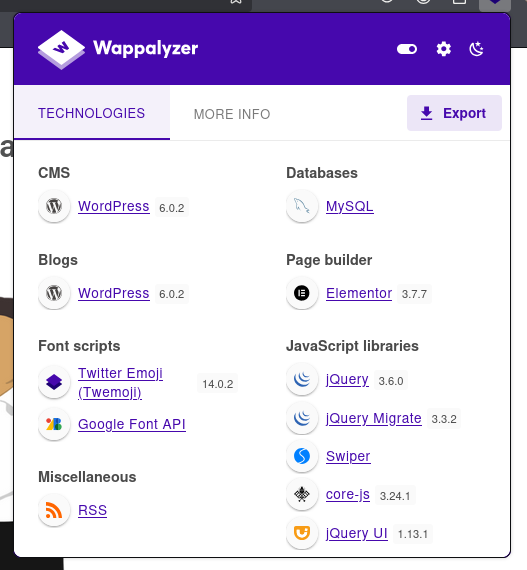The height and width of the screenshot is (570, 527).
Task: Click the Twitter Emoji icon
Action: tap(54, 382)
